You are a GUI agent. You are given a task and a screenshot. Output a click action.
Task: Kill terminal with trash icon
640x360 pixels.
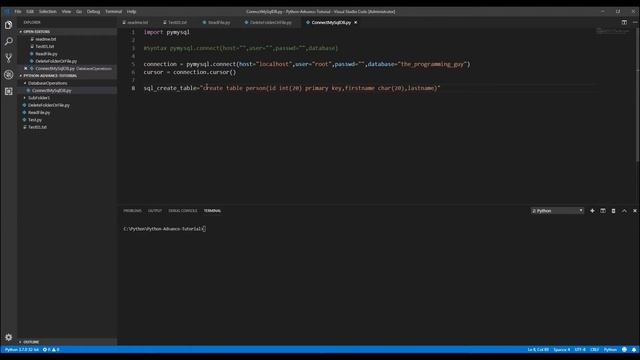(x=613, y=211)
